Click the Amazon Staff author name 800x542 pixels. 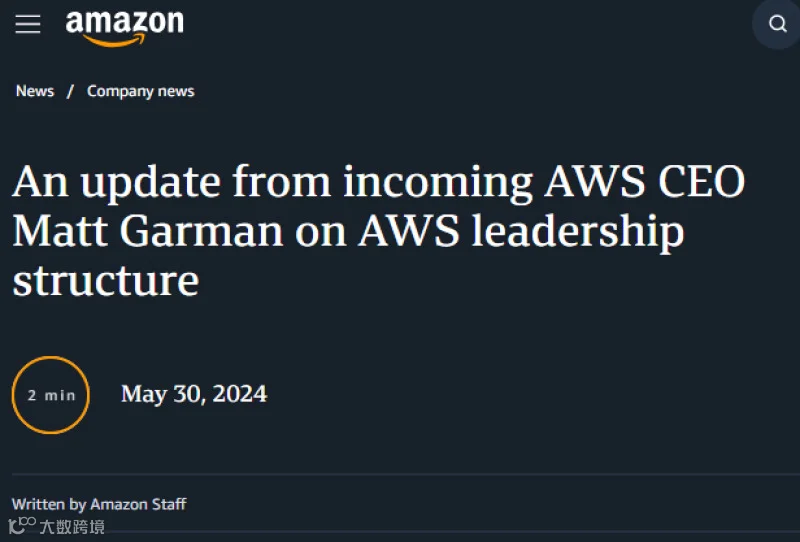coord(138,504)
